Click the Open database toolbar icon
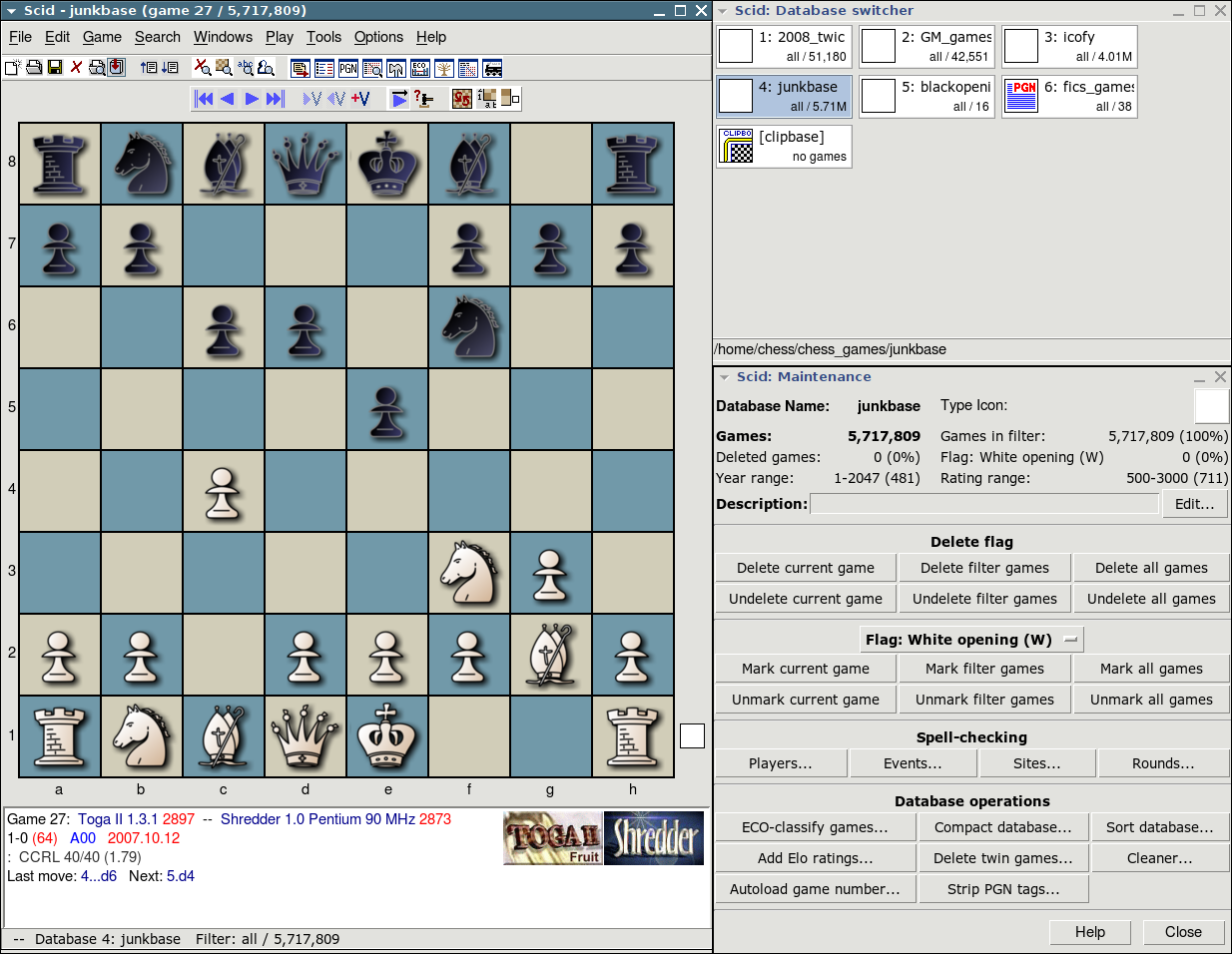This screenshot has width=1232, height=954. coord(34,68)
